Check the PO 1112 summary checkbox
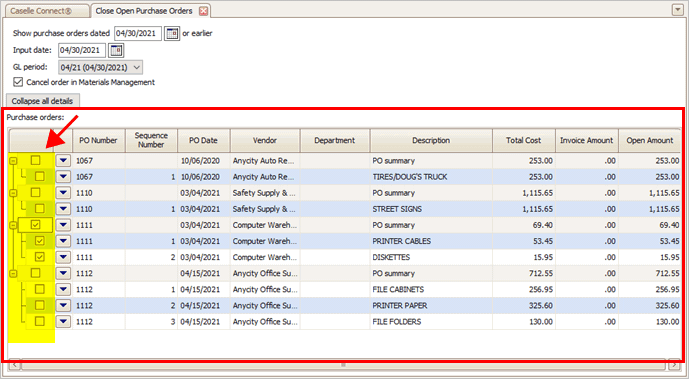689x379 pixels. 36,273
